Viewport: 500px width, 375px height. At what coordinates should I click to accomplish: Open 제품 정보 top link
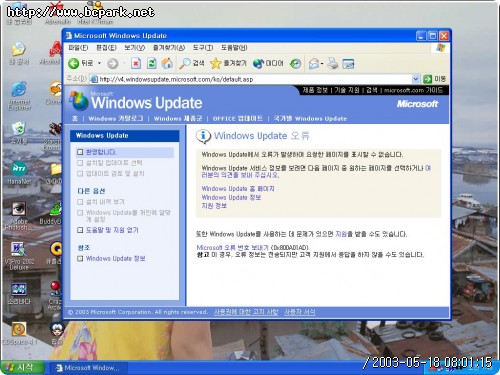[315, 90]
